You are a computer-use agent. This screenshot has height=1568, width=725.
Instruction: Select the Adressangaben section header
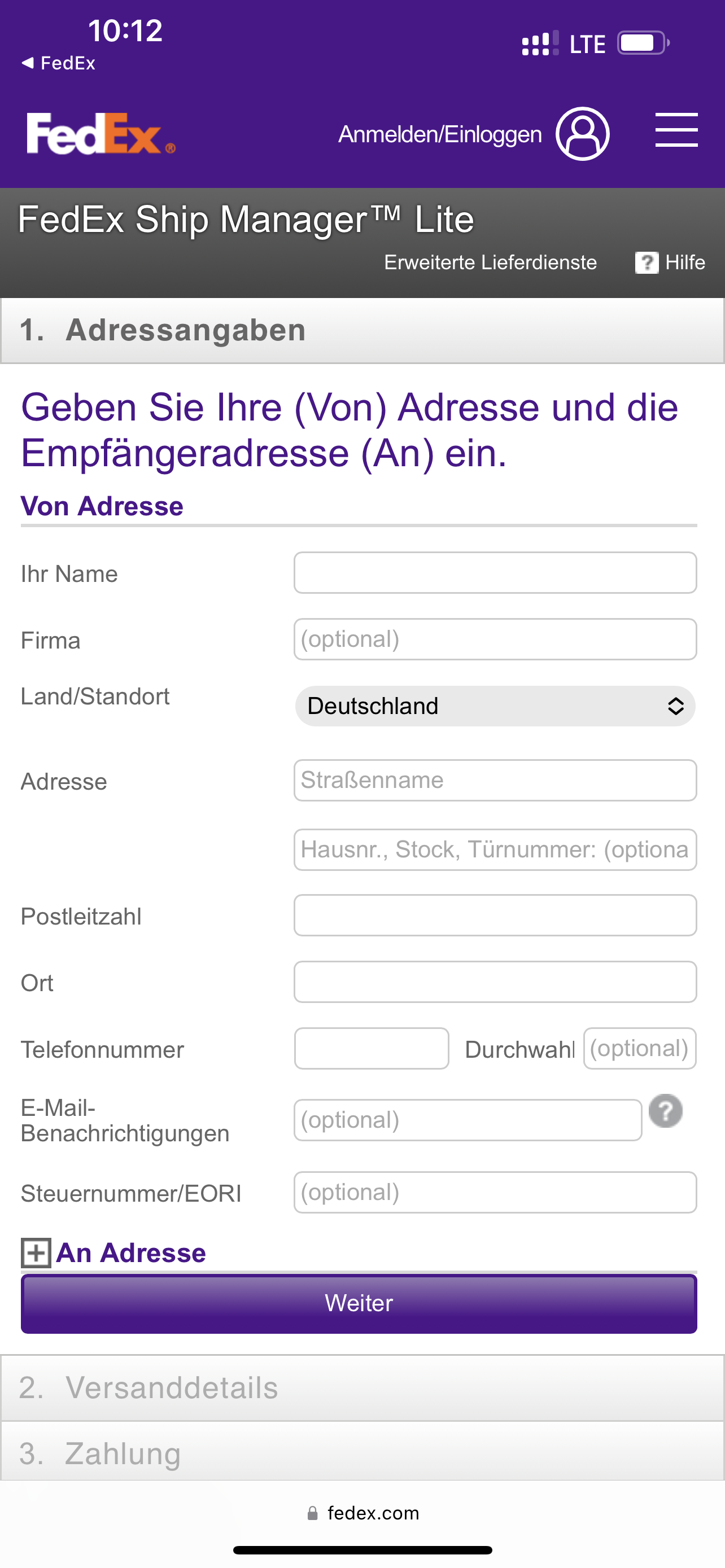[362, 331]
